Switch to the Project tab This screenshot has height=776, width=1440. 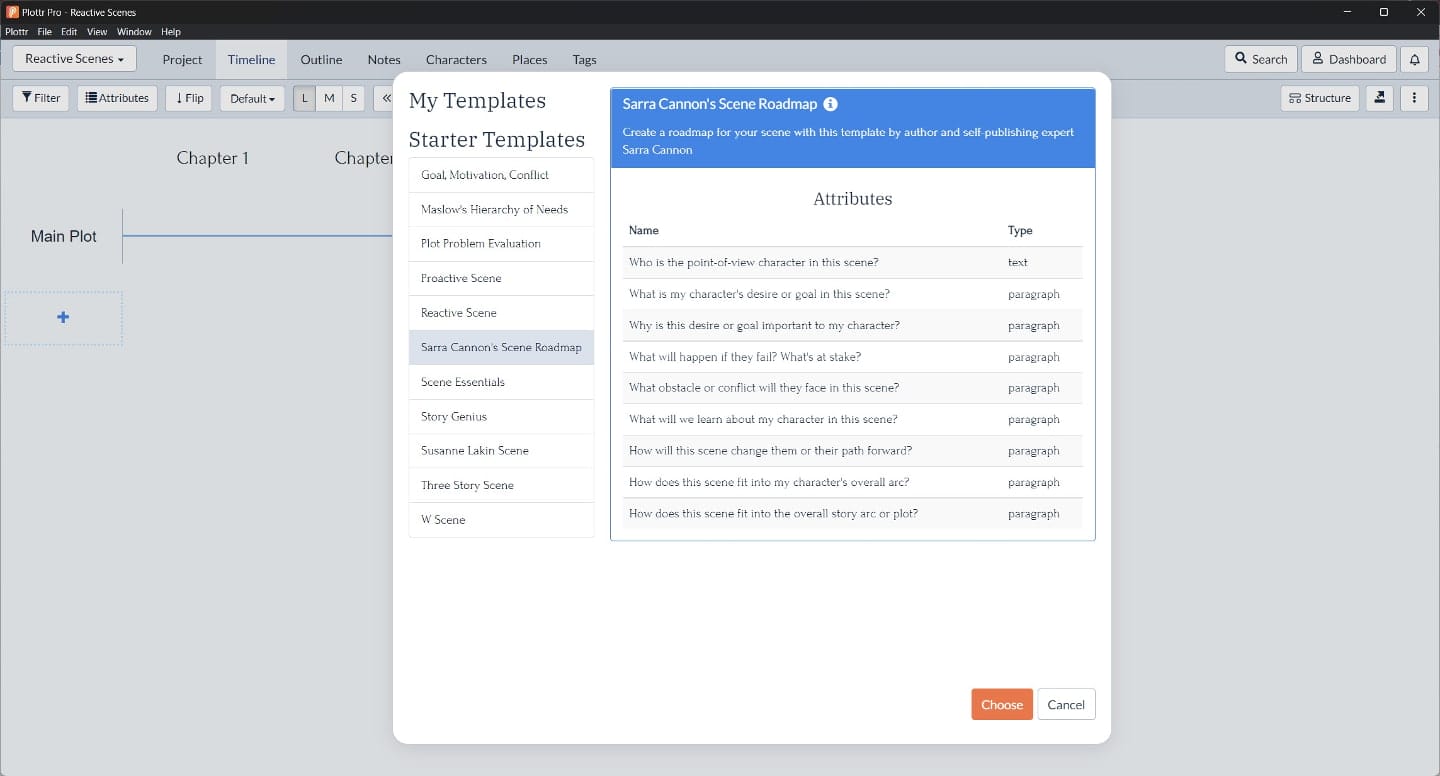(183, 60)
